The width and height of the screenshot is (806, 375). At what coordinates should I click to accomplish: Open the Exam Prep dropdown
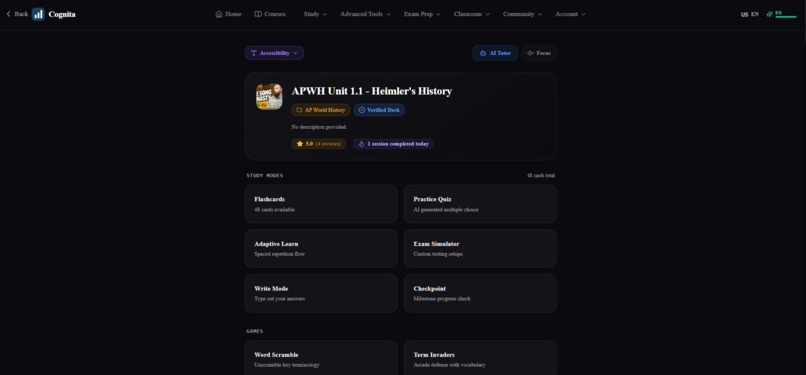422,14
